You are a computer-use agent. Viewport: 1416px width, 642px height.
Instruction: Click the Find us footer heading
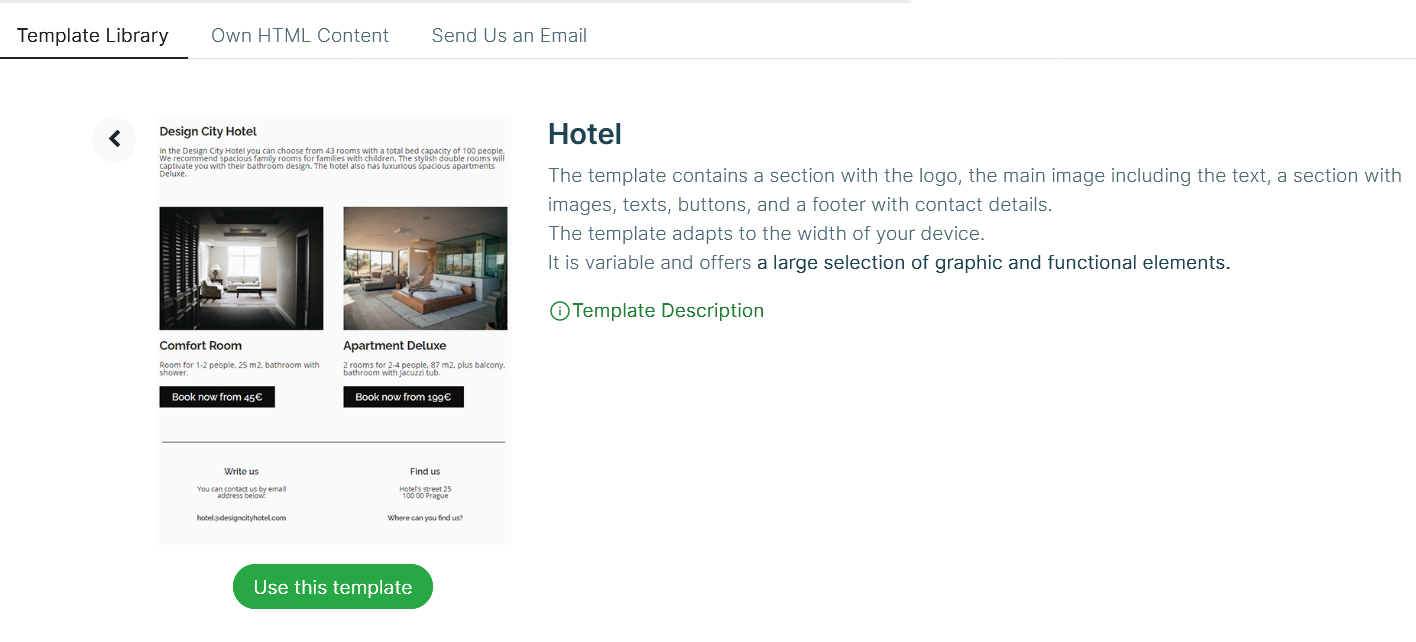coord(425,471)
